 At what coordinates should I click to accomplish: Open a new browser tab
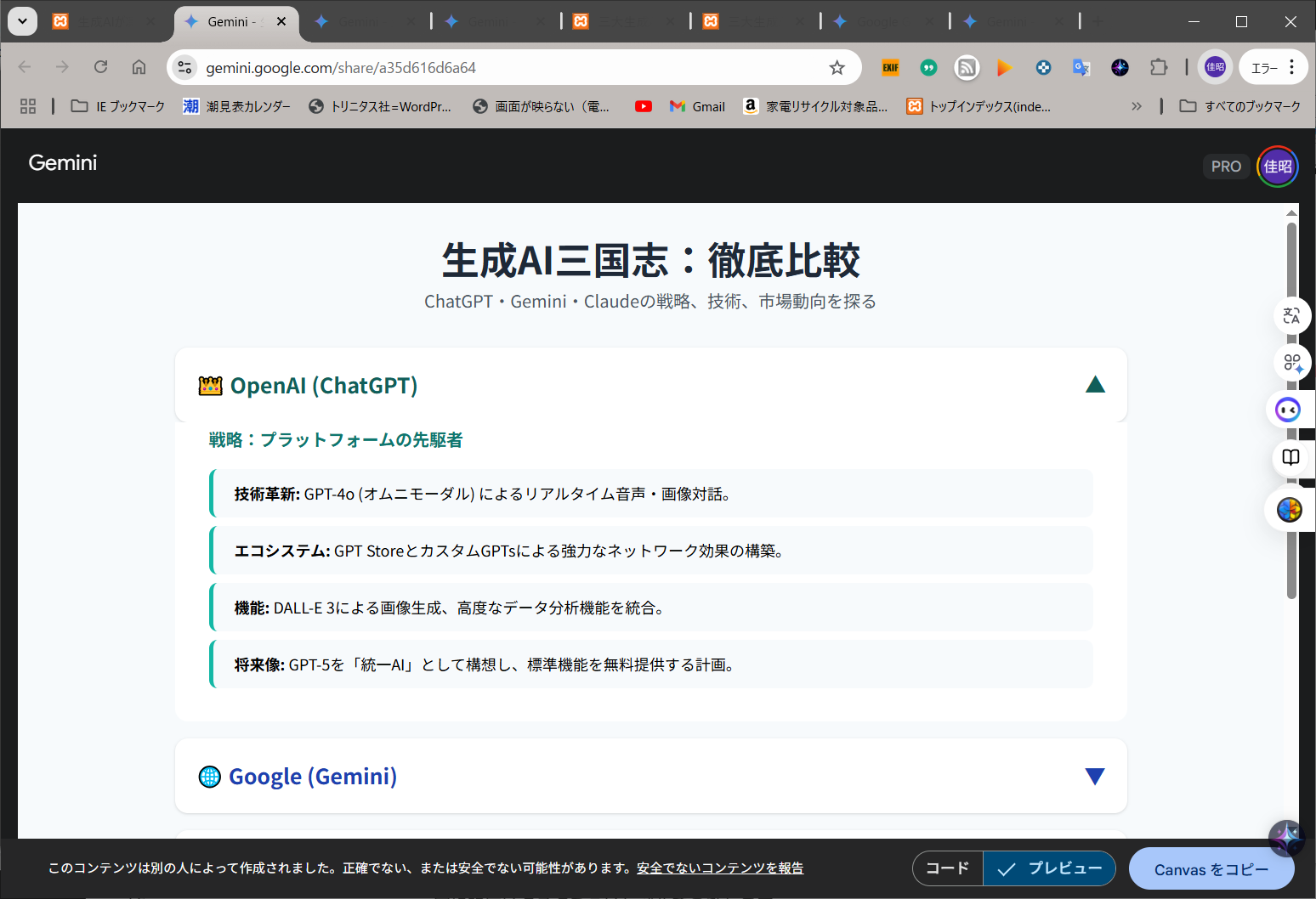click(x=1098, y=22)
